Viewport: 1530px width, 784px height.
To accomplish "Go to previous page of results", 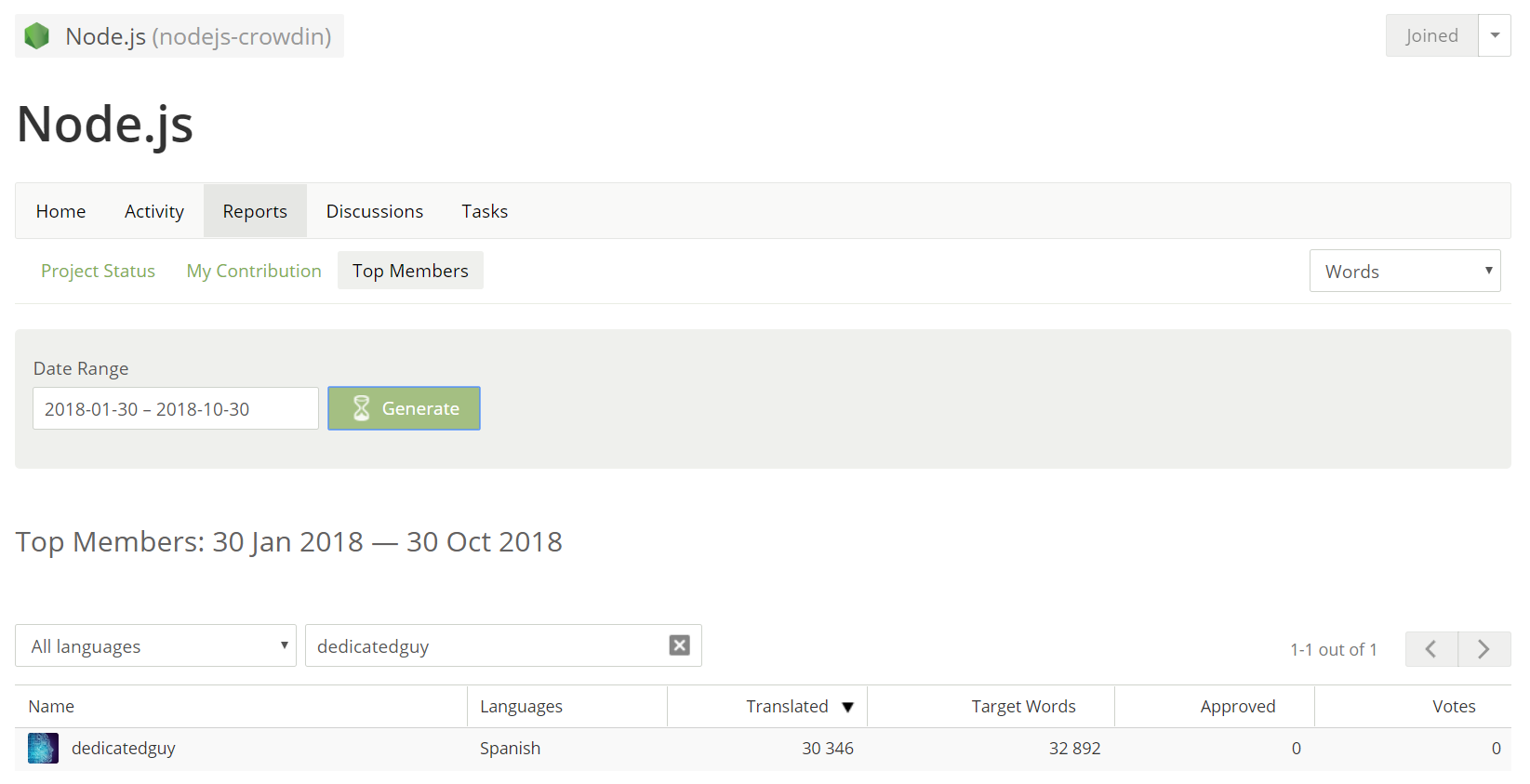I will (x=1431, y=649).
